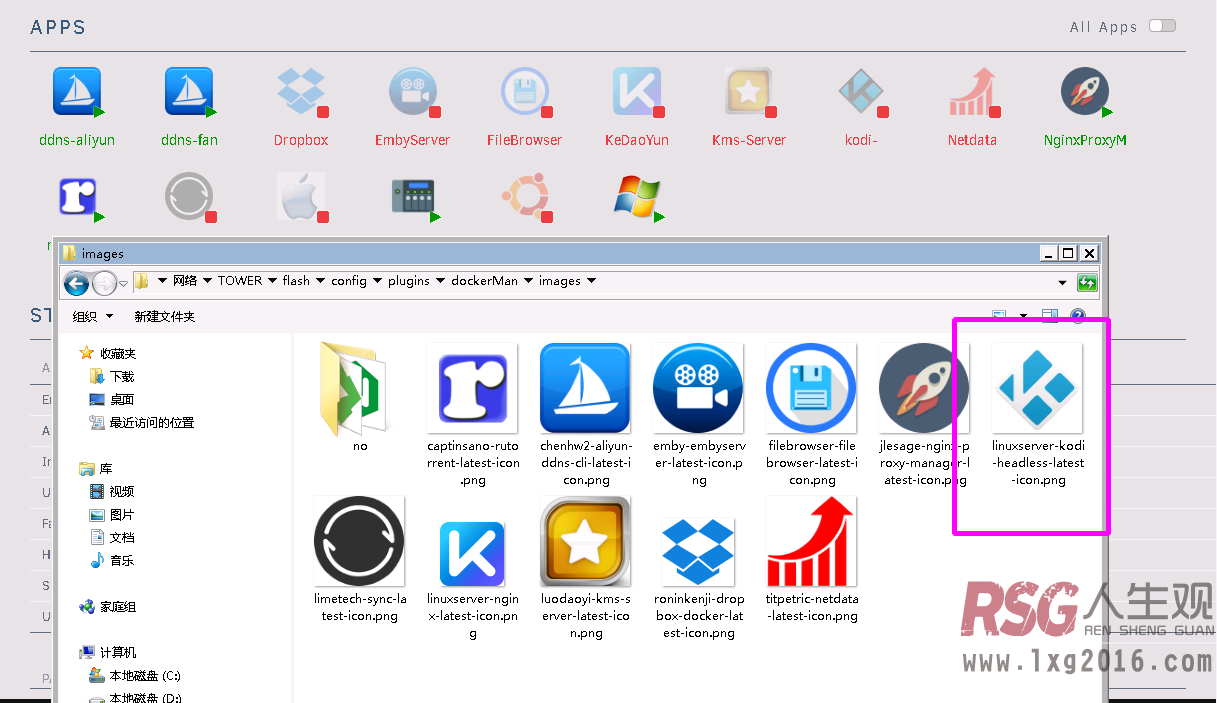Open the address bar history dropdown

tap(1062, 283)
